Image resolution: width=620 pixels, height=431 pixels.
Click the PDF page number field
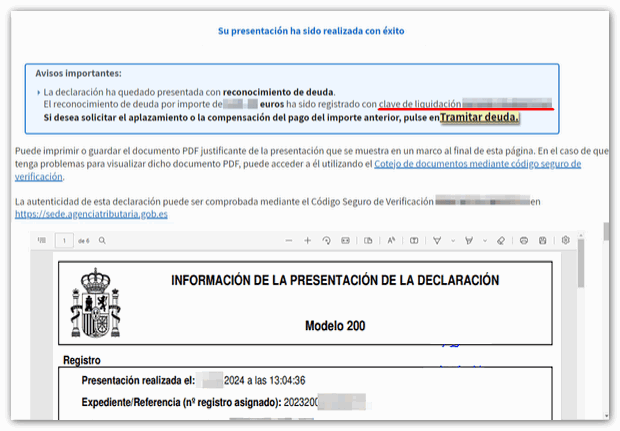coord(66,241)
